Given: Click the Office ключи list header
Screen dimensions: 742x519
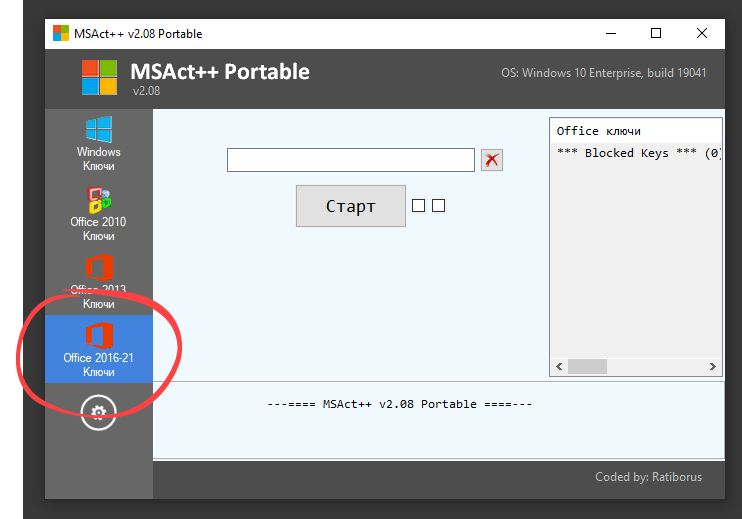Looking at the screenshot, I should click(598, 131).
